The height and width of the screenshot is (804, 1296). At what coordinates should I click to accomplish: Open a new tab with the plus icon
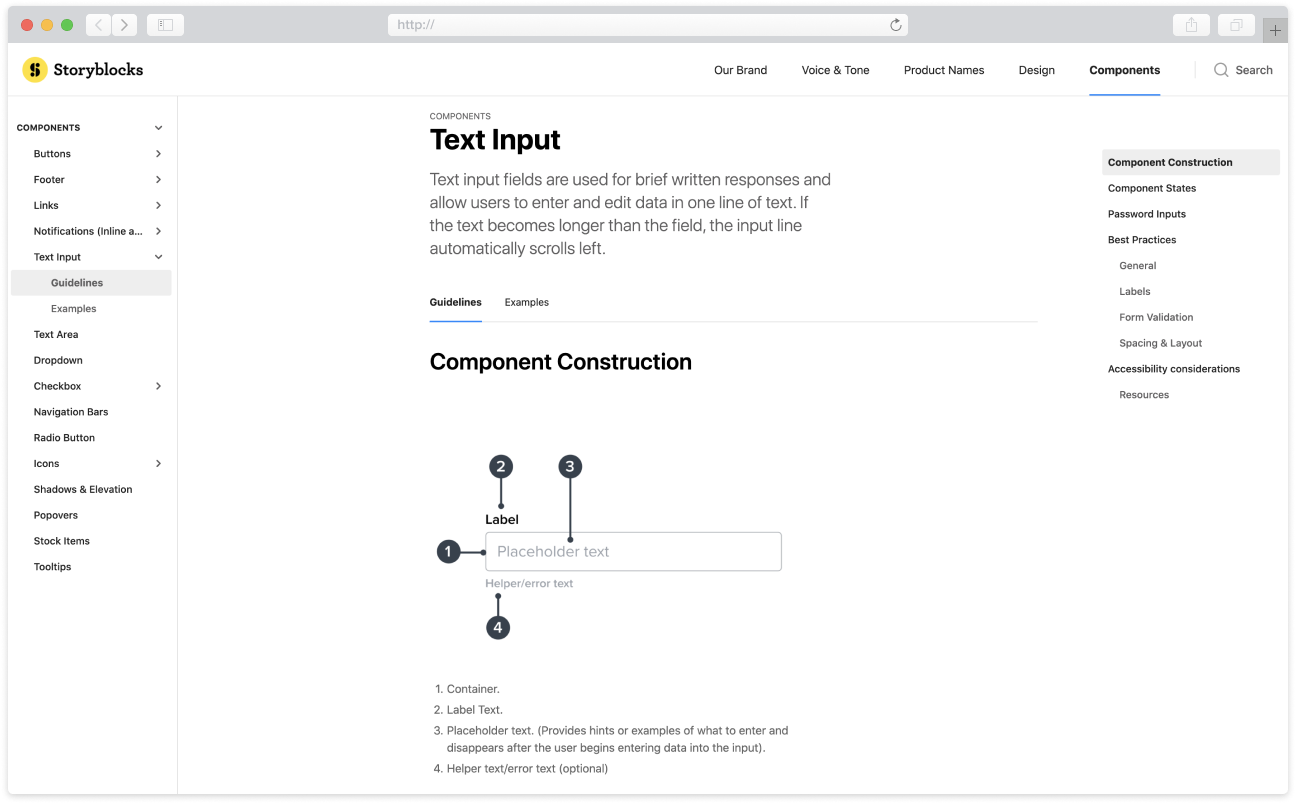(1275, 30)
